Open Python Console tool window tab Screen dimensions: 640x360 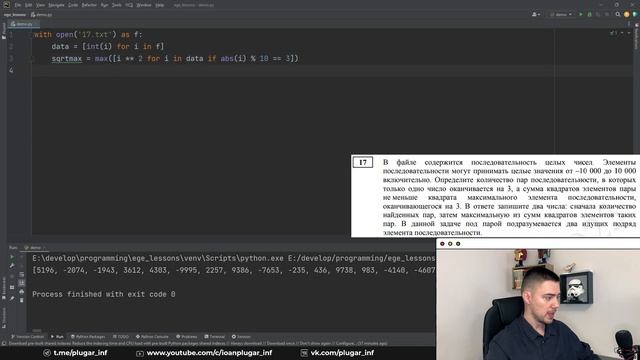tap(152, 337)
